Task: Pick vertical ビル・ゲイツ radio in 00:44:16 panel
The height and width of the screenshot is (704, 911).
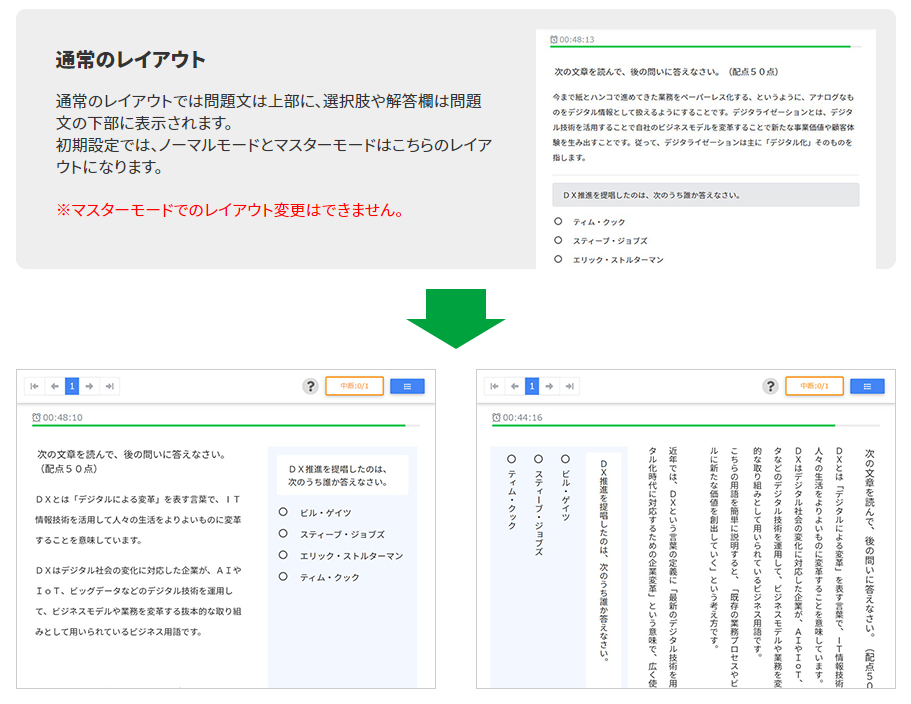Action: [x=565, y=459]
